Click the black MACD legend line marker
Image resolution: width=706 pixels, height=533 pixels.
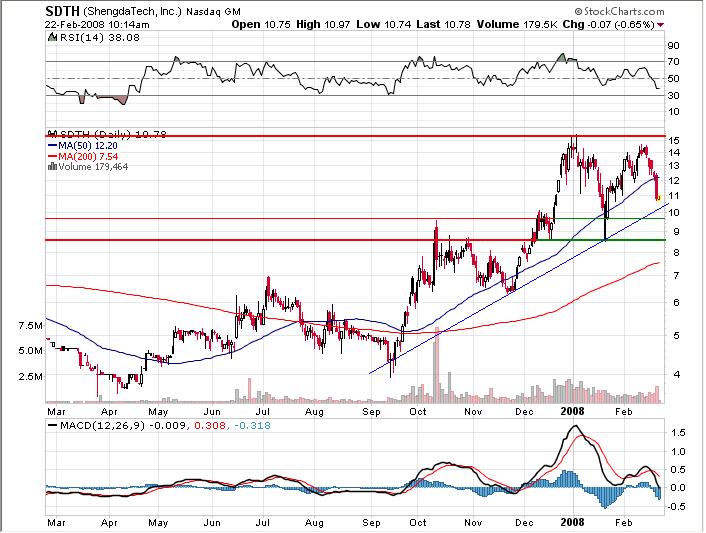[x=53, y=425]
